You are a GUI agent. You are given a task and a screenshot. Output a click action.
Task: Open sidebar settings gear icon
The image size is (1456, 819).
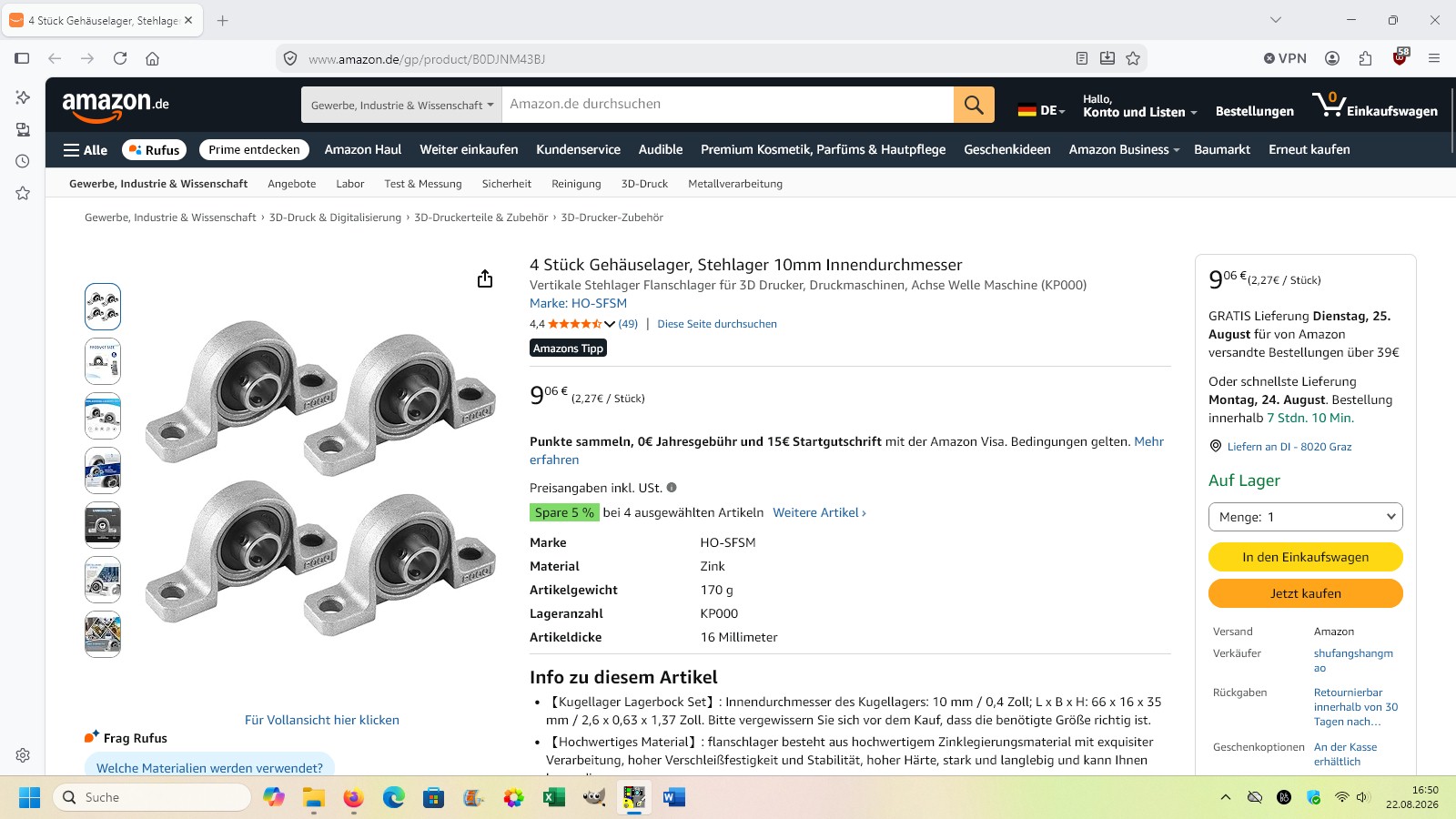pyautogui.click(x=23, y=755)
